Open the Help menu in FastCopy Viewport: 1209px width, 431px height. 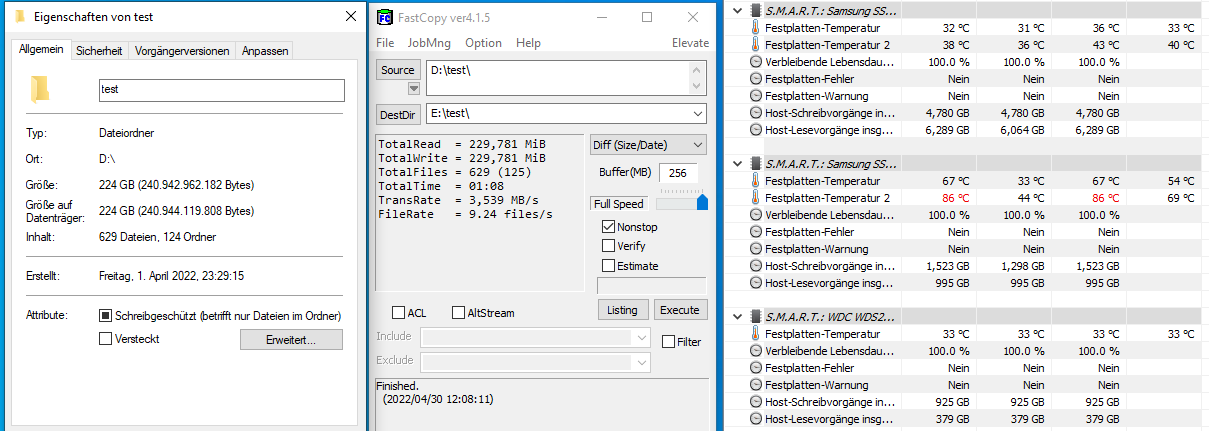click(528, 43)
